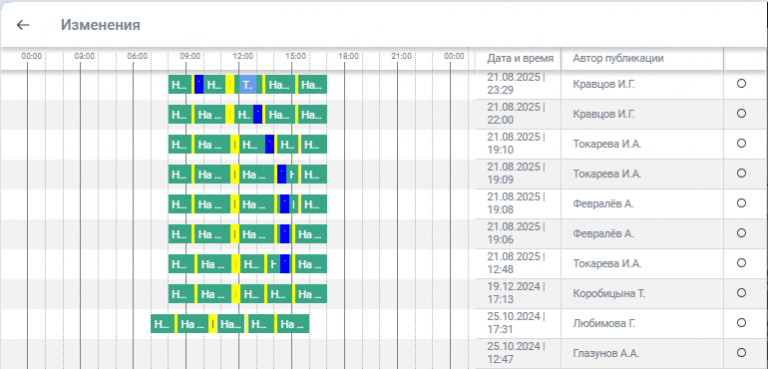Image resolution: width=768 pixels, height=369 pixels.
Task: Click the 12:00 time label
Action: [x=243, y=56]
